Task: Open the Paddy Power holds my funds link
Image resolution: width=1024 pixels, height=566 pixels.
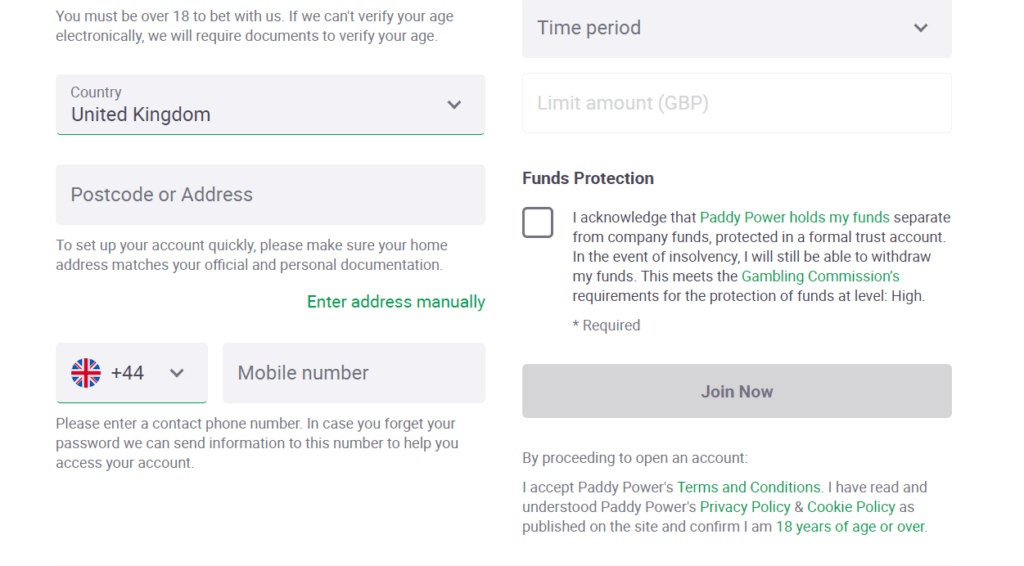Action: [x=794, y=218]
